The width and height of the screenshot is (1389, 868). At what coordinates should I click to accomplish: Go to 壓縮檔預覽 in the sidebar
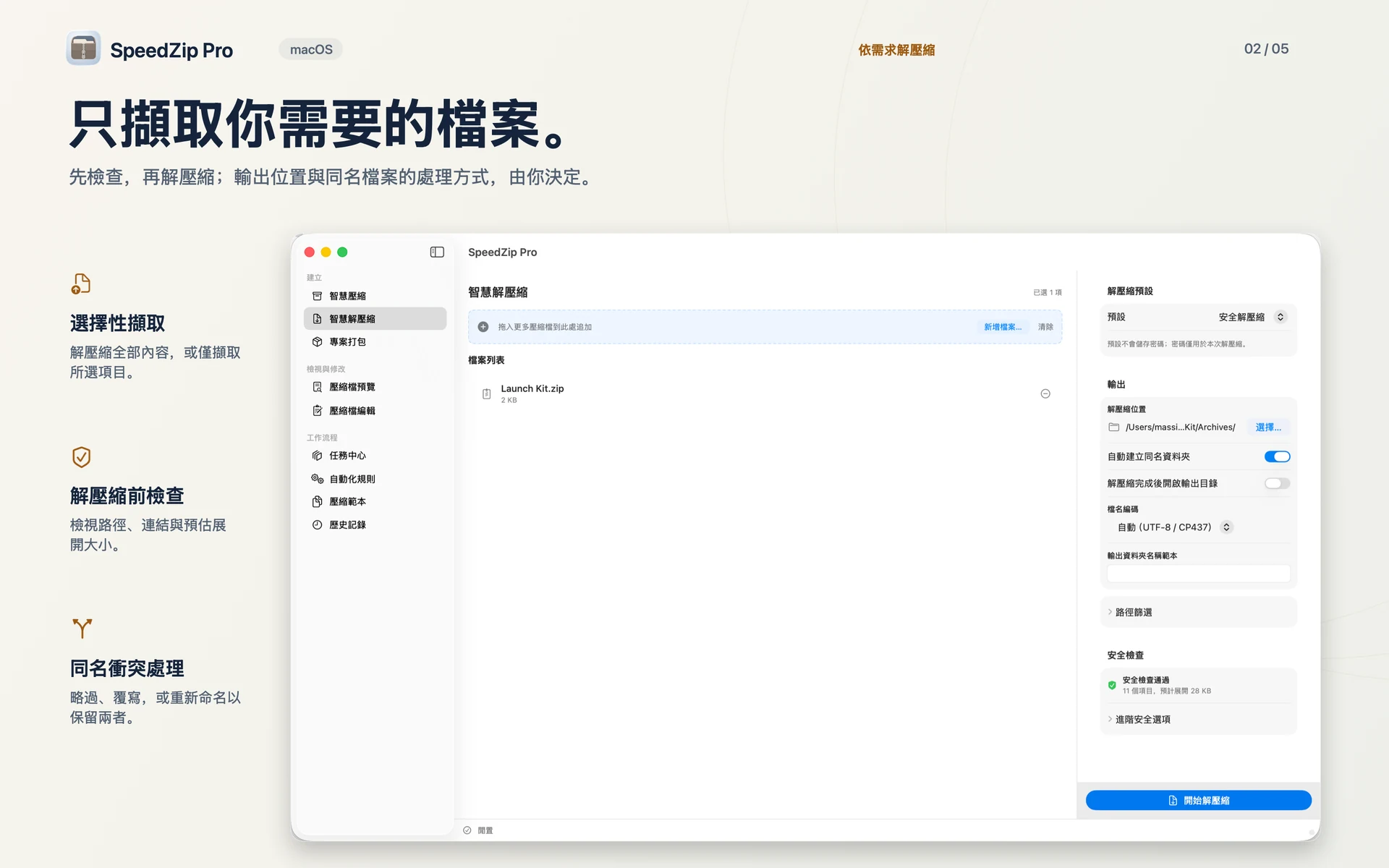(375, 387)
